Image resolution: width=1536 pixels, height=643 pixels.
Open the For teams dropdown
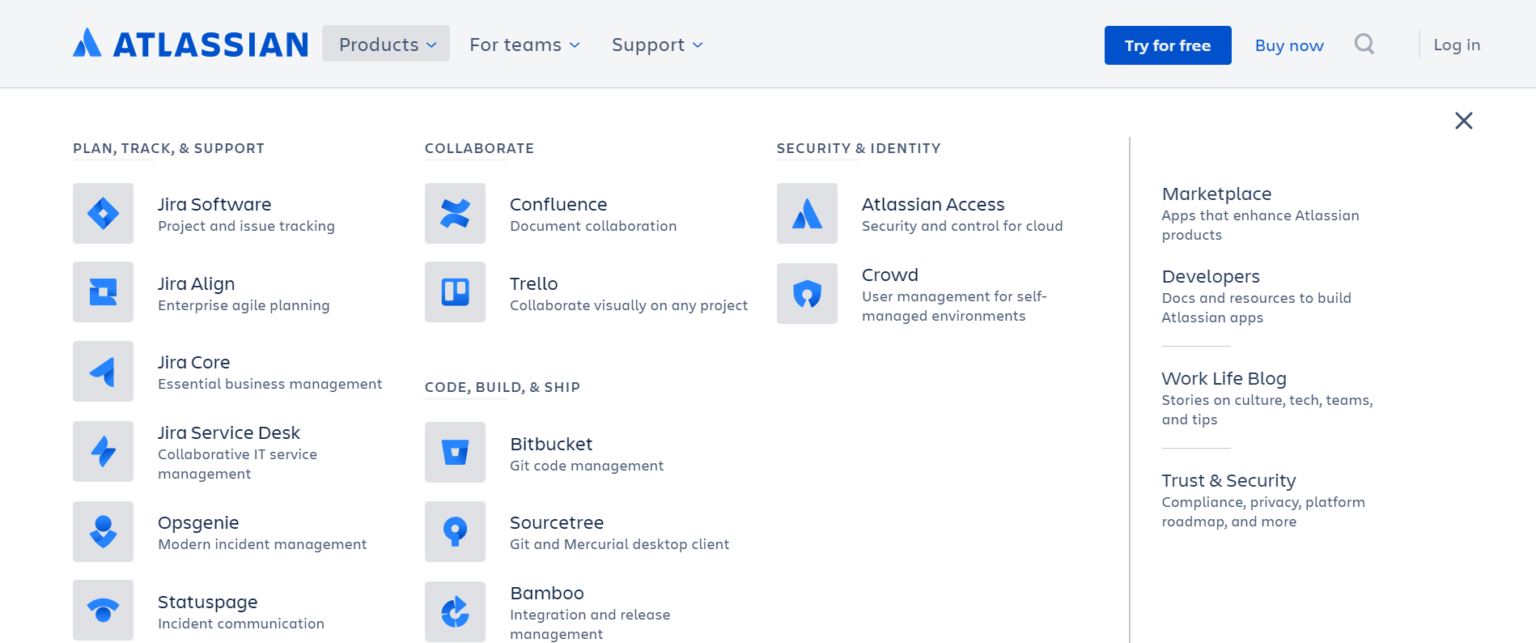pos(523,44)
